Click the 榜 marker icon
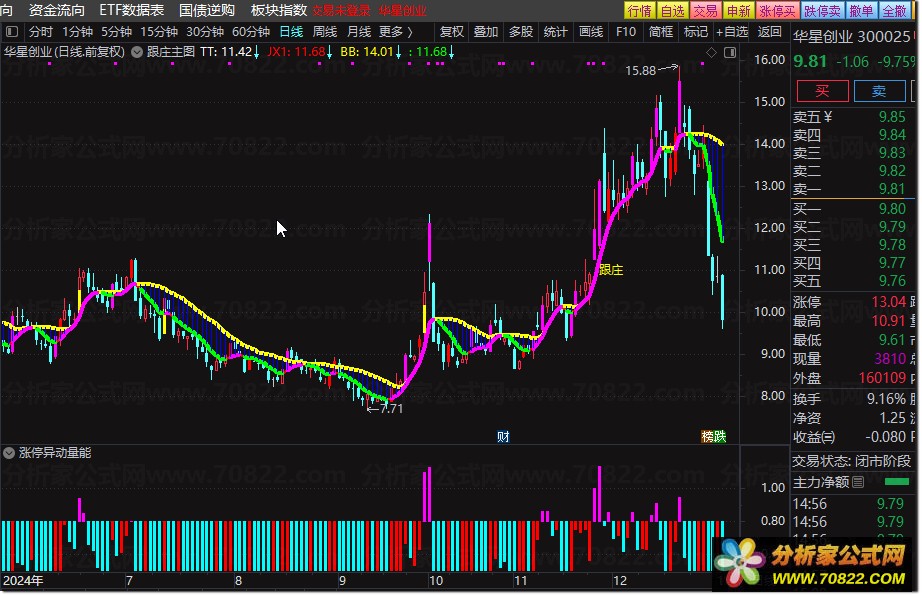922x595 pixels. coord(707,437)
